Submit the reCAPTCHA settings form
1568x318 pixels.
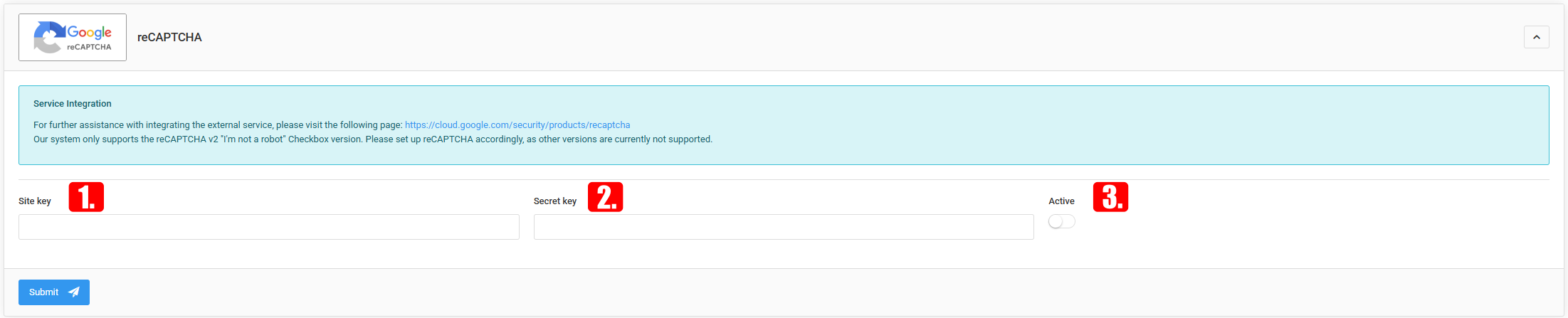(x=54, y=292)
